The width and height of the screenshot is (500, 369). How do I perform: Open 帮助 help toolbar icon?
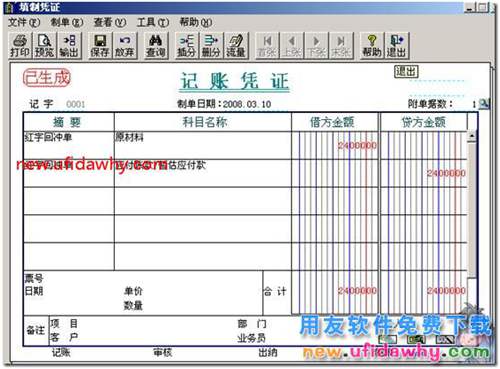tap(372, 46)
